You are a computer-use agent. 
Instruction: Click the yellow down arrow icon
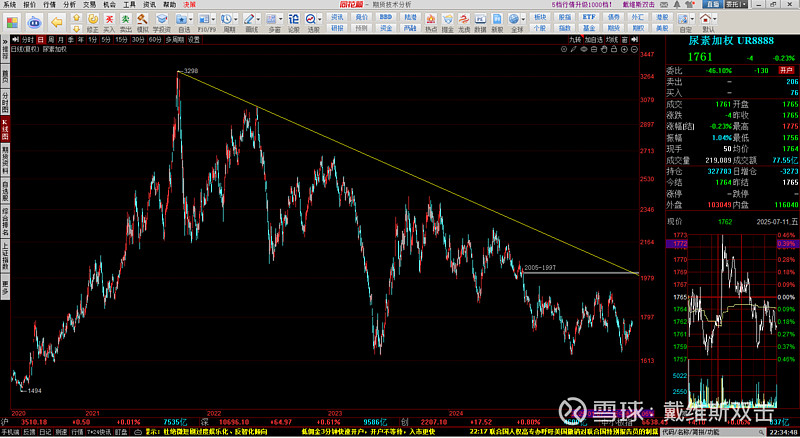[76, 29]
